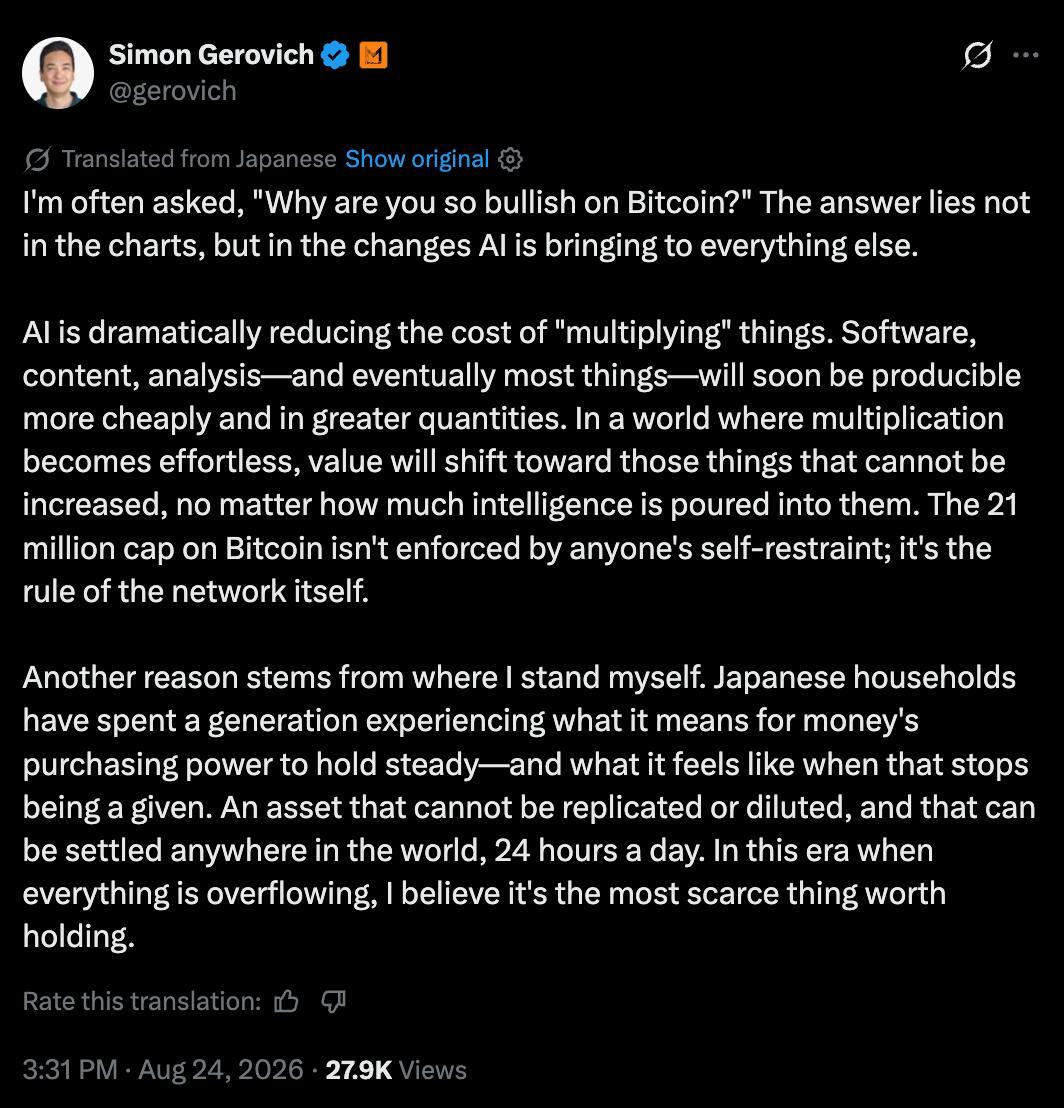Click the Grok icon at top right
Viewport: 1064px width, 1108px height.
(x=976, y=55)
